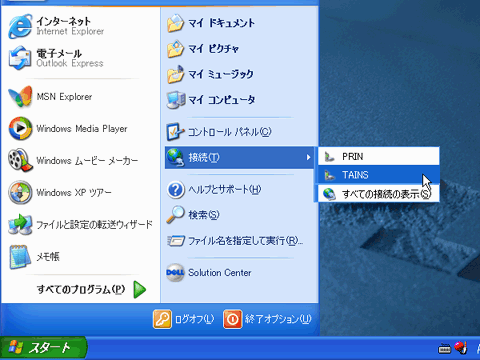
Task: Launch the Windows ムービー メーカー film reel icon
Action: [x=20, y=160]
